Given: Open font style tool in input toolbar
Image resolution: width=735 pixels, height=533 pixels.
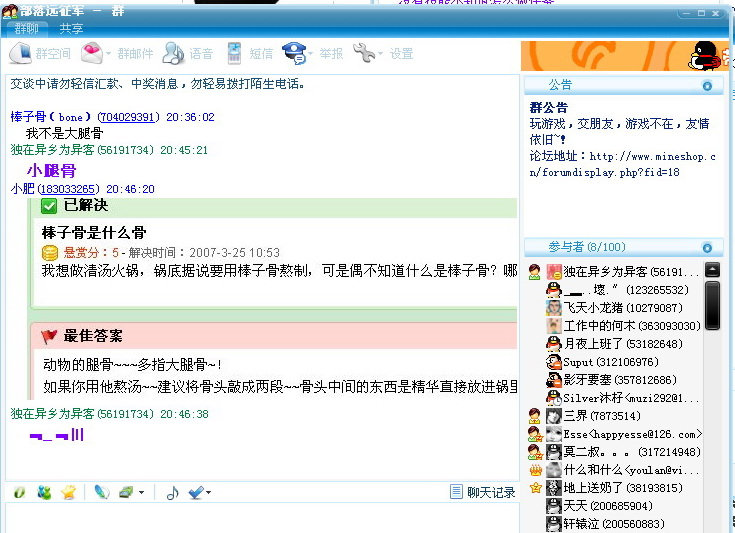Looking at the screenshot, I should click(x=19, y=492).
